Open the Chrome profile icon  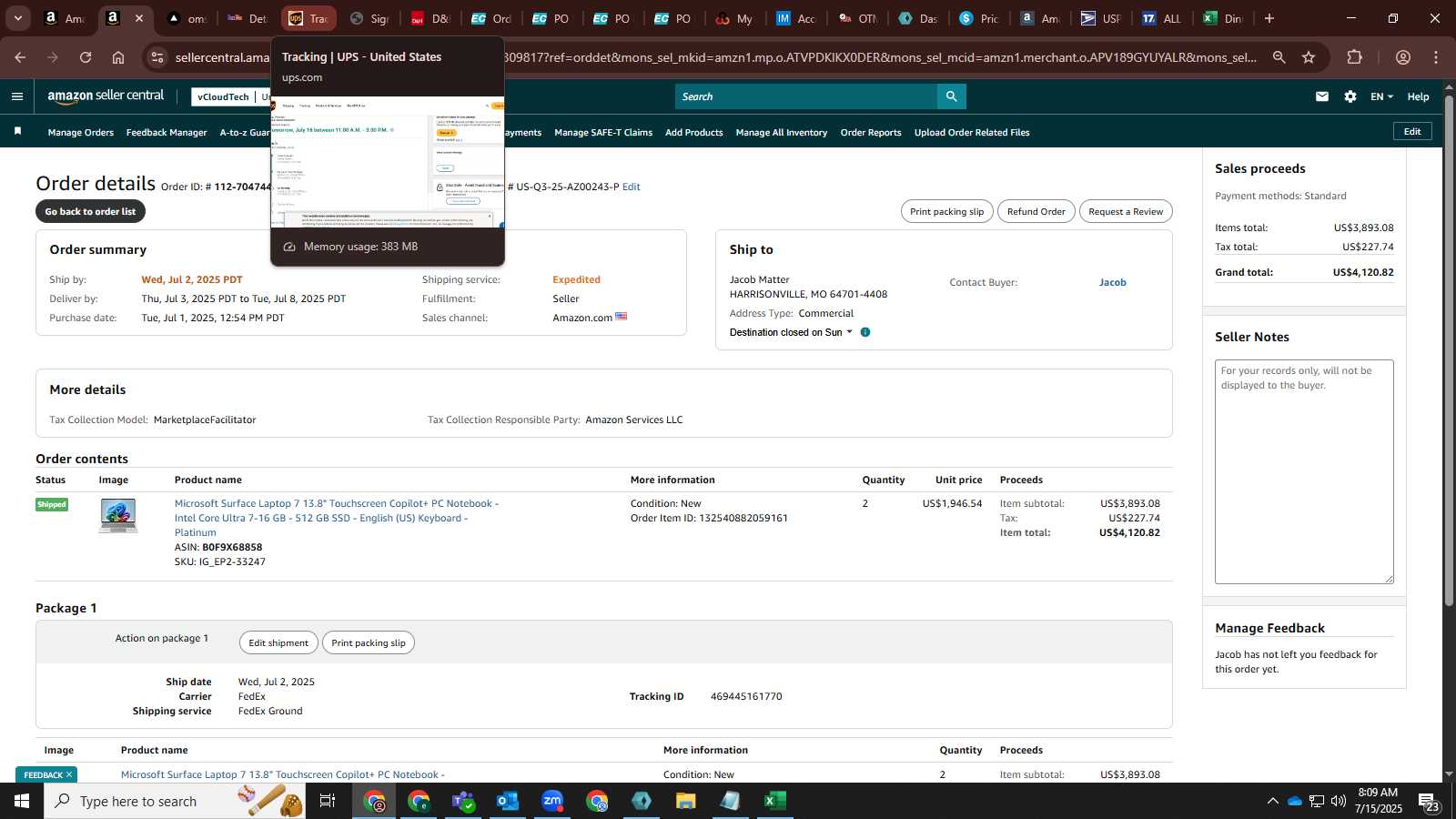(x=1403, y=57)
